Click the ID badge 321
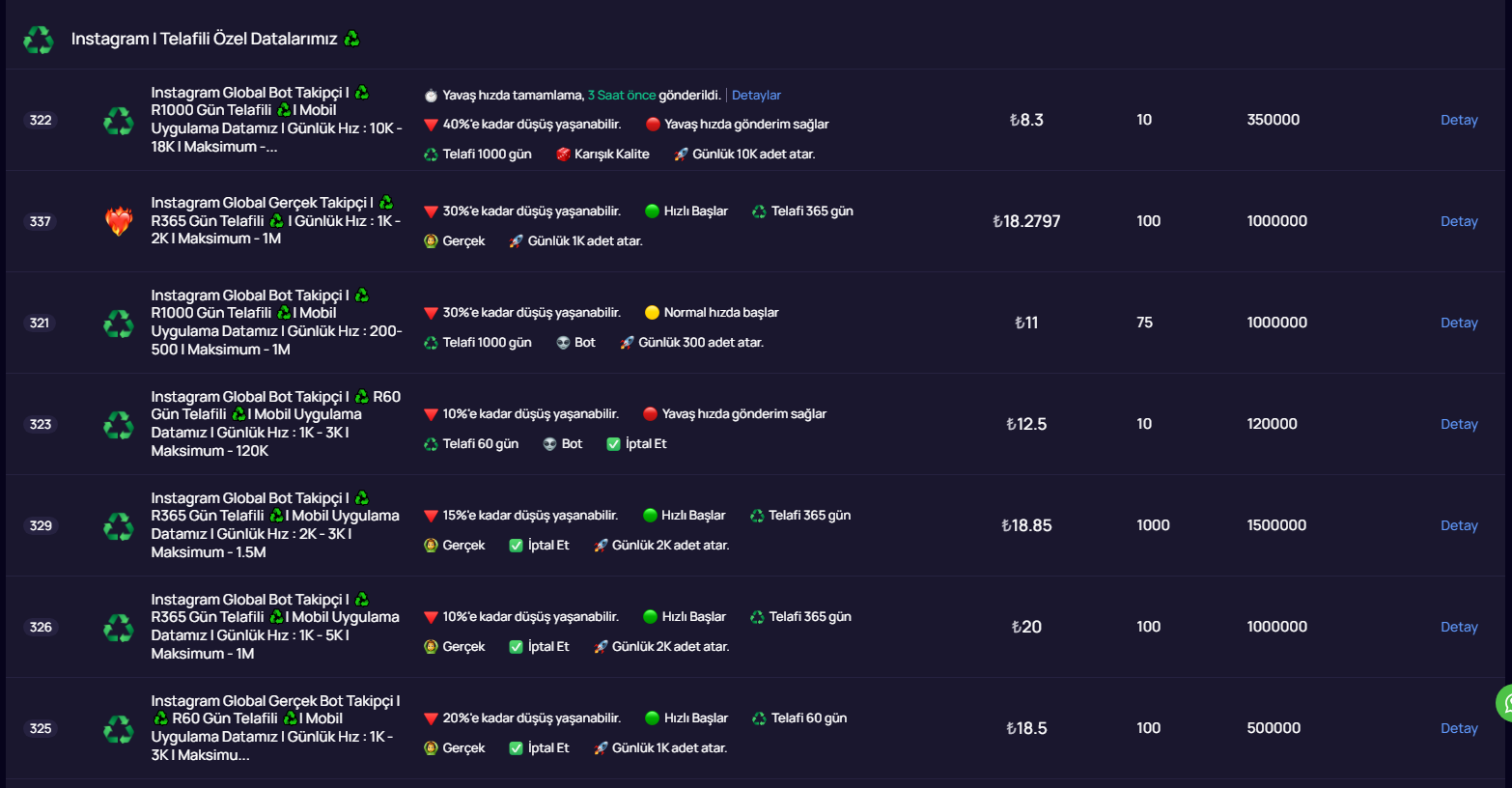The height and width of the screenshot is (788, 1512). pyautogui.click(x=40, y=323)
